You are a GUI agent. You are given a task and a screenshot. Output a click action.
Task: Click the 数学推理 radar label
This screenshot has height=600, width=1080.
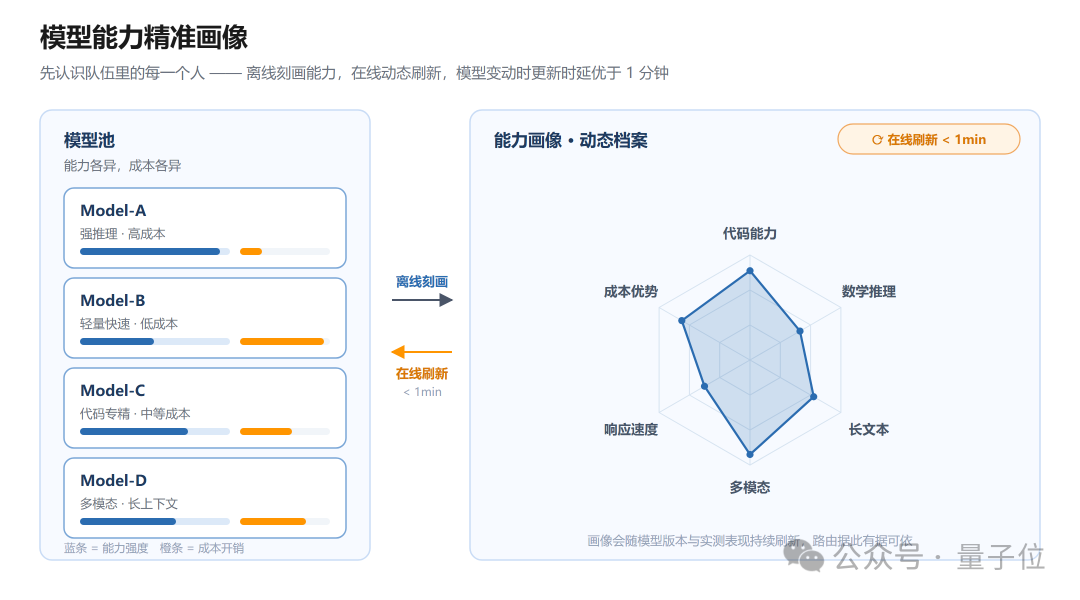click(x=869, y=291)
